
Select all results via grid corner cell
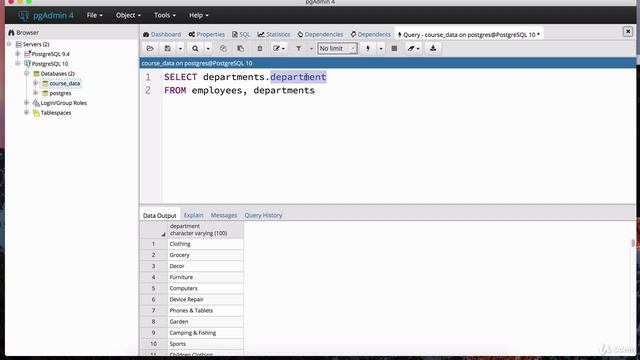pyautogui.click(x=153, y=230)
